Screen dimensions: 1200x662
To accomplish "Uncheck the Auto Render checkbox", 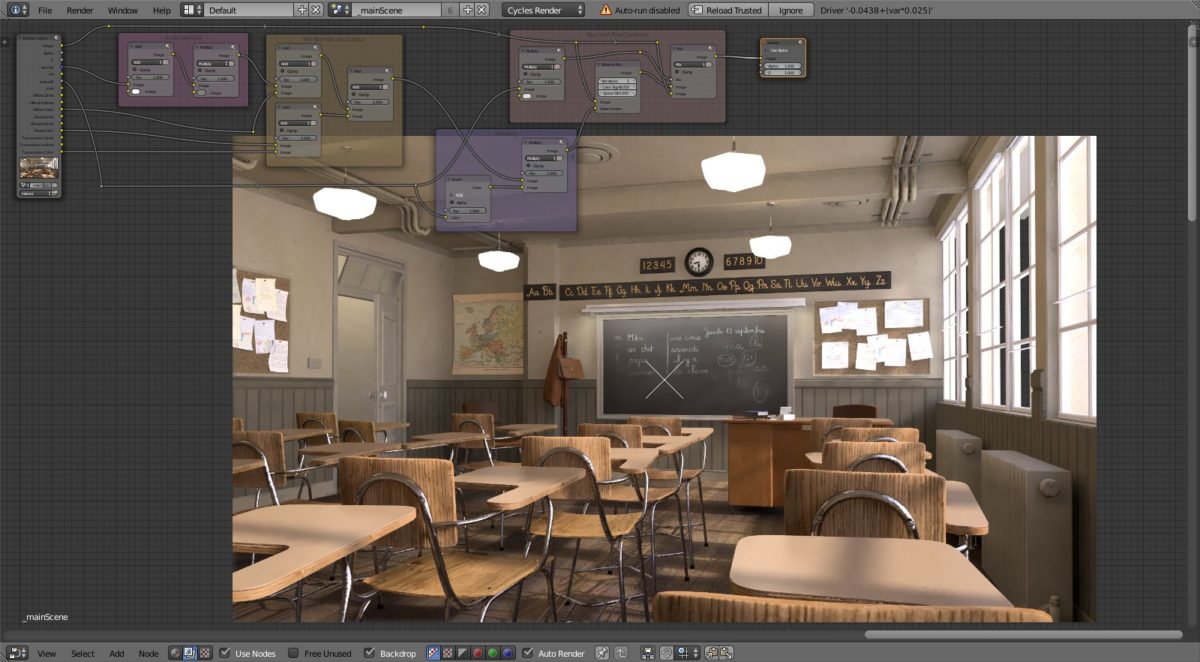I will click(527, 653).
